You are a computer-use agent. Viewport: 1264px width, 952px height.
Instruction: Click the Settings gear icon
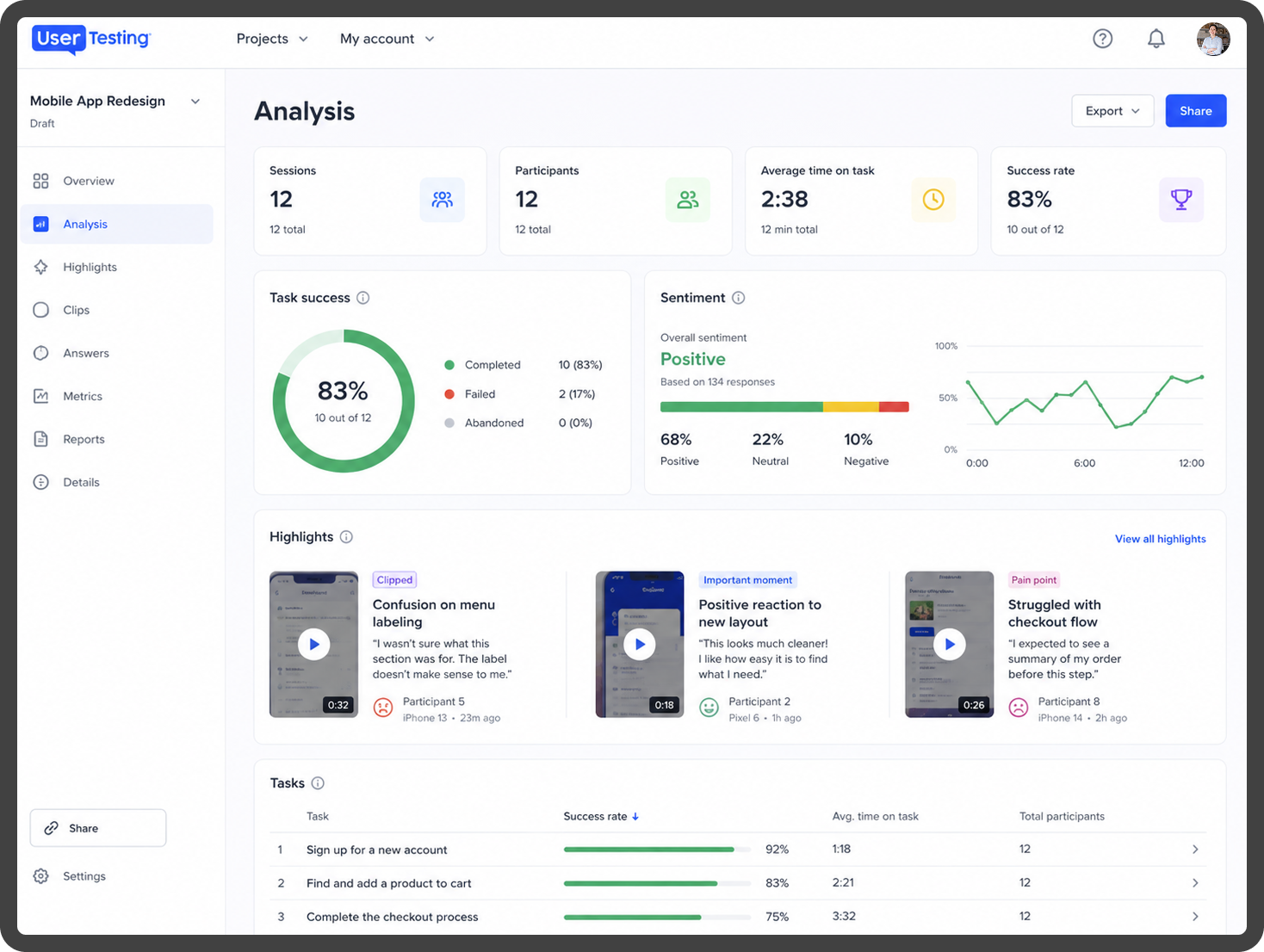(x=40, y=876)
